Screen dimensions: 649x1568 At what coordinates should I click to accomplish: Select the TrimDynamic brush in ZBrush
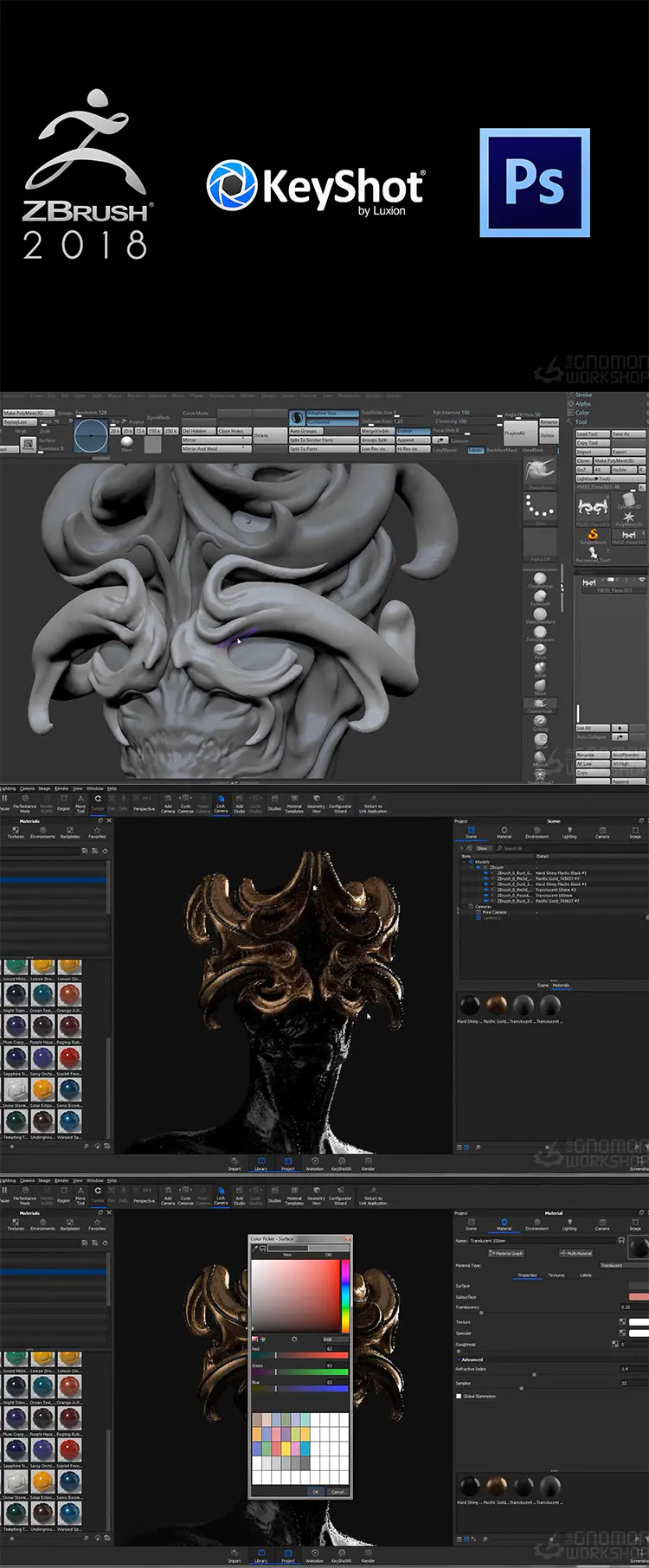(x=540, y=633)
